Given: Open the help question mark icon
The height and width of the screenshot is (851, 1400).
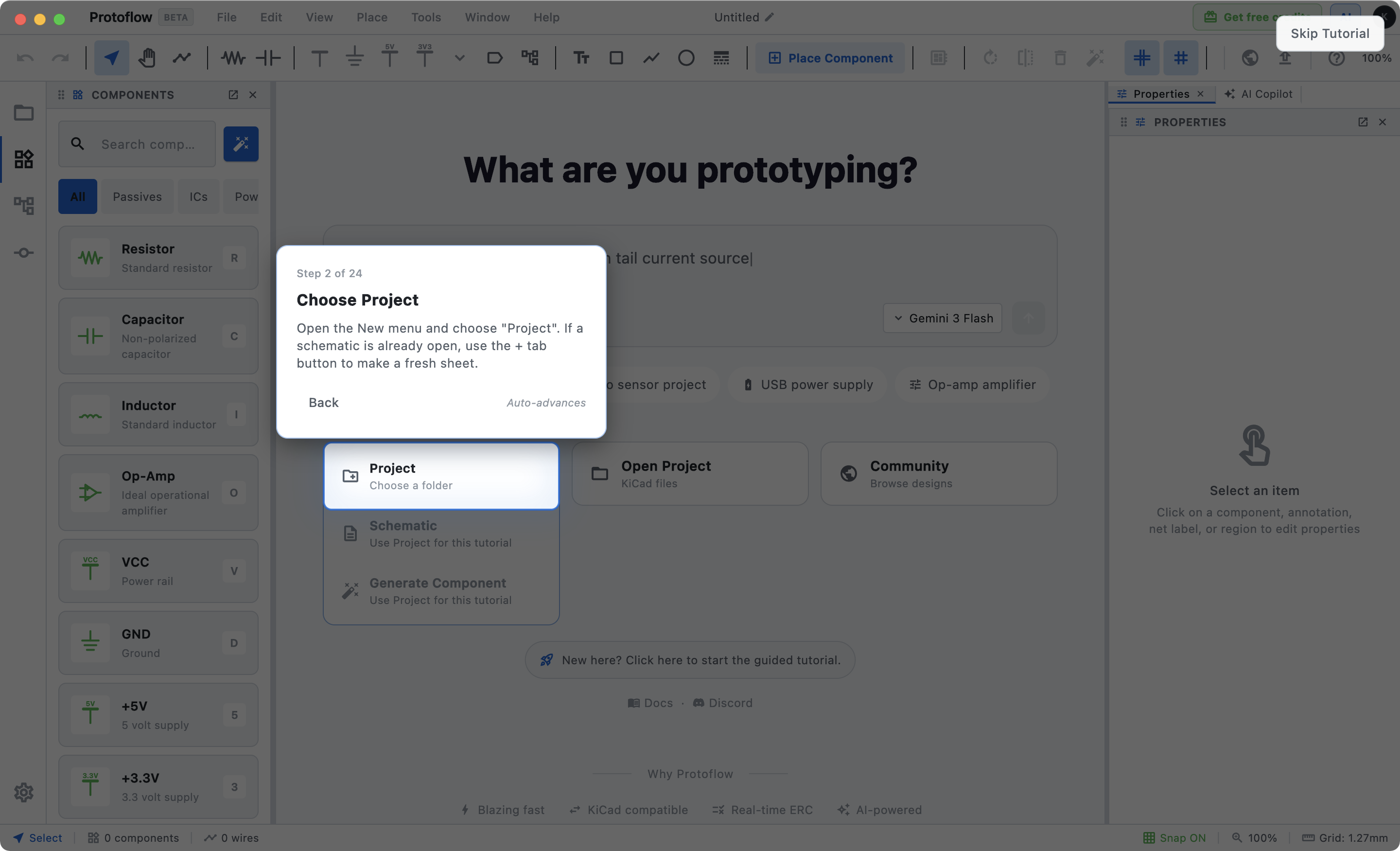Looking at the screenshot, I should point(1336,57).
